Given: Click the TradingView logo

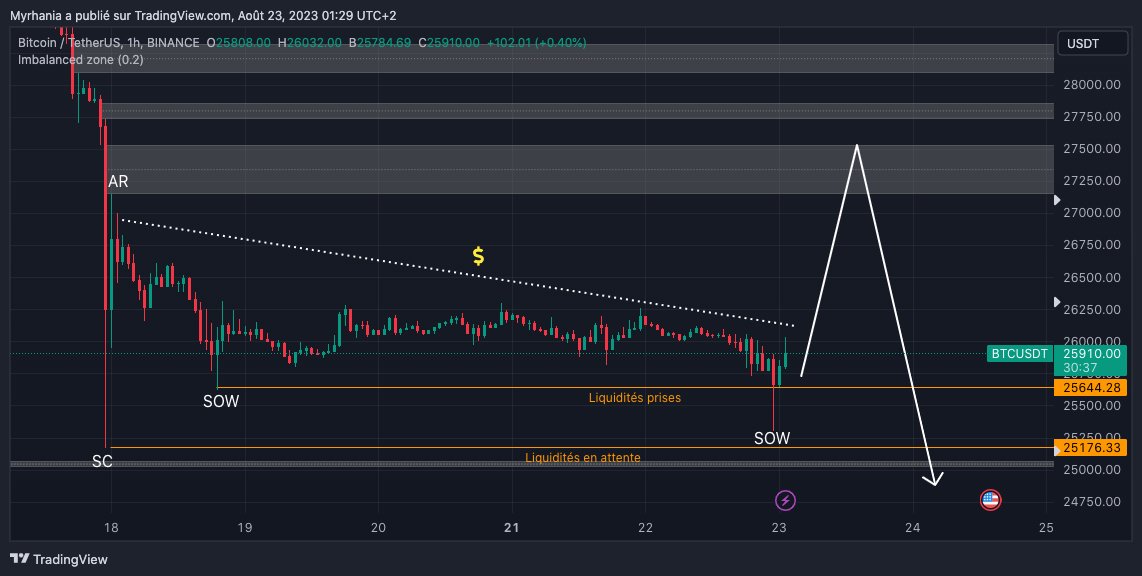Looking at the screenshot, I should (59, 559).
